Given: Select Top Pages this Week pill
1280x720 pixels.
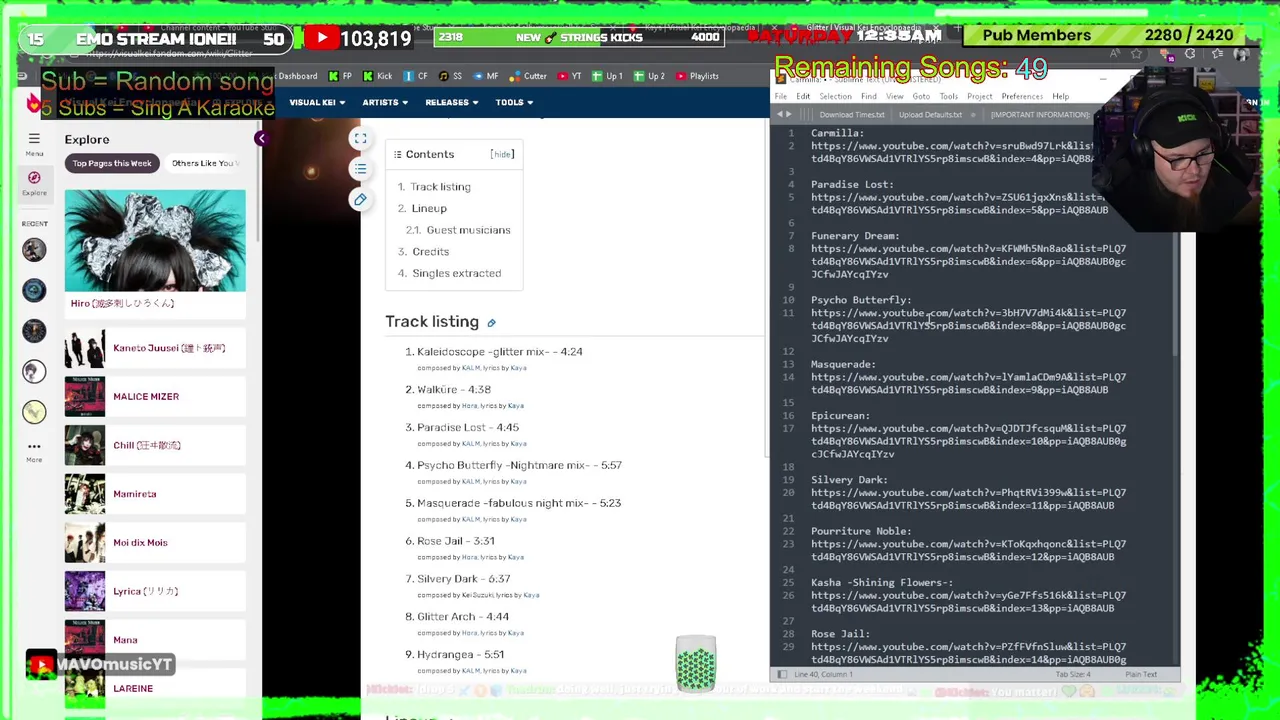Looking at the screenshot, I should click(x=112, y=163).
